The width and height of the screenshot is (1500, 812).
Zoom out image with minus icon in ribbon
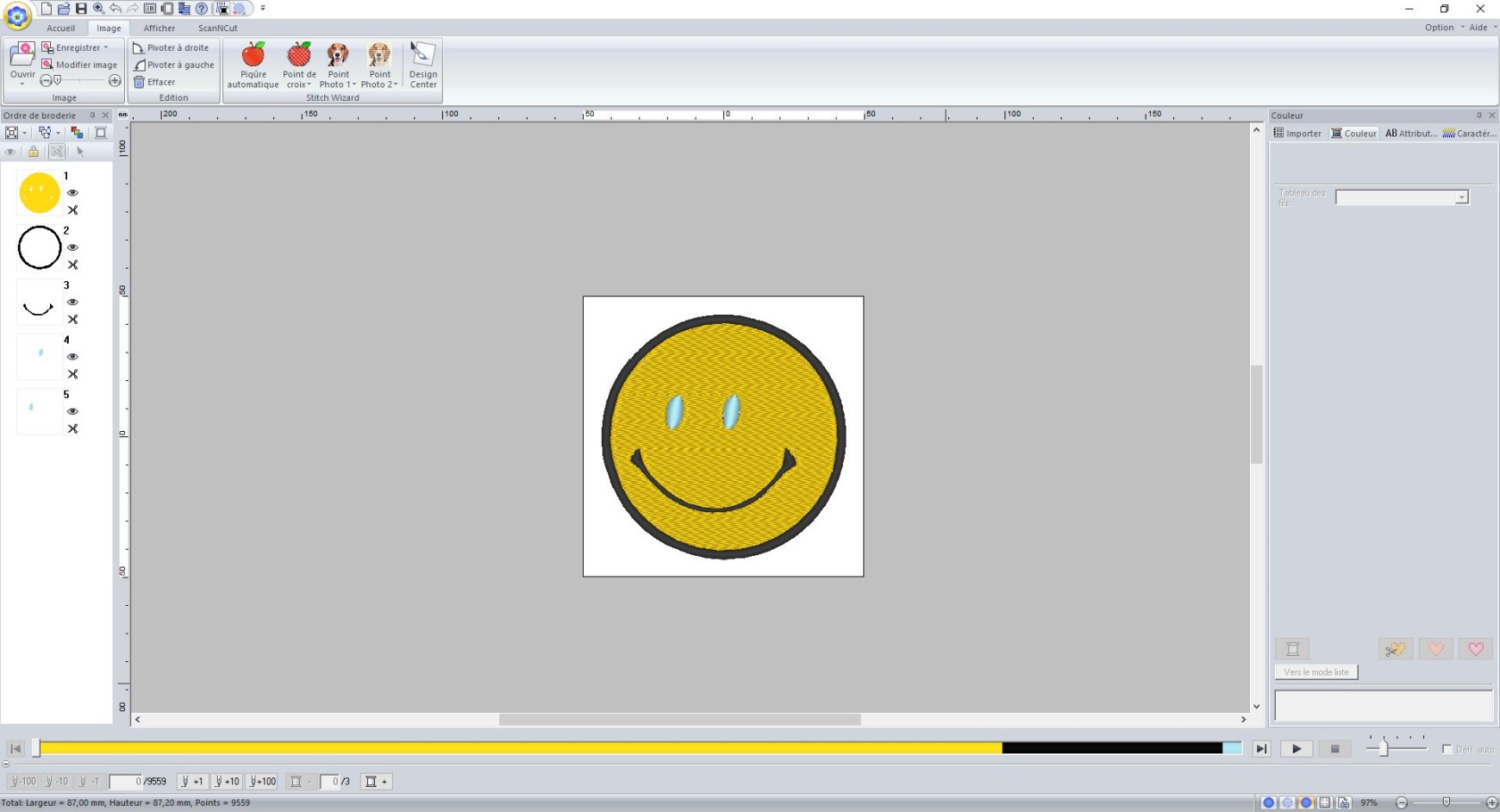[x=46, y=80]
